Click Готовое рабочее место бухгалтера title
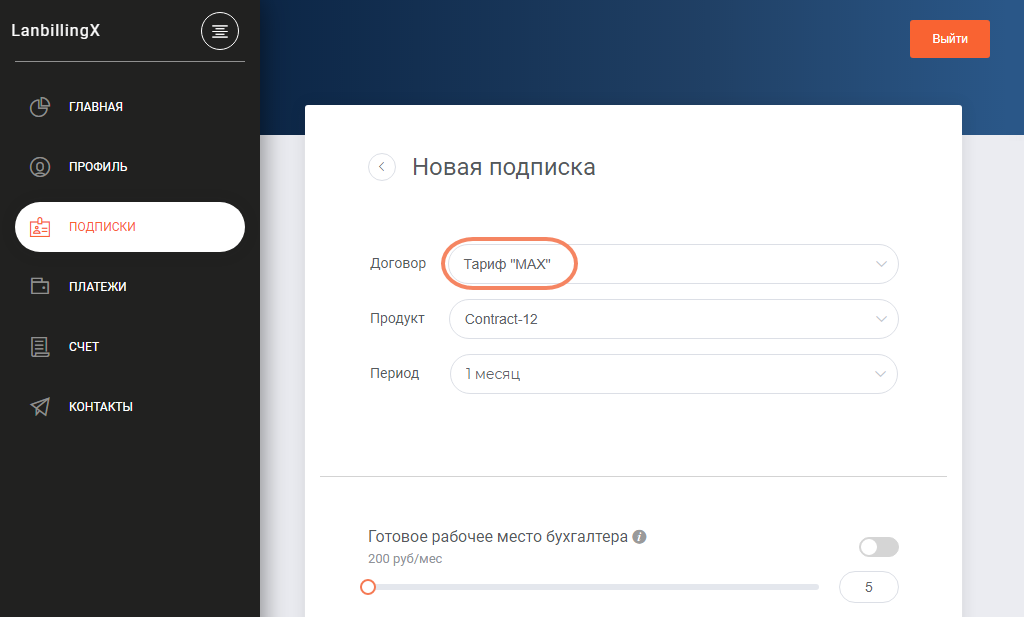Viewport: 1024px width, 617px height. pos(498,537)
